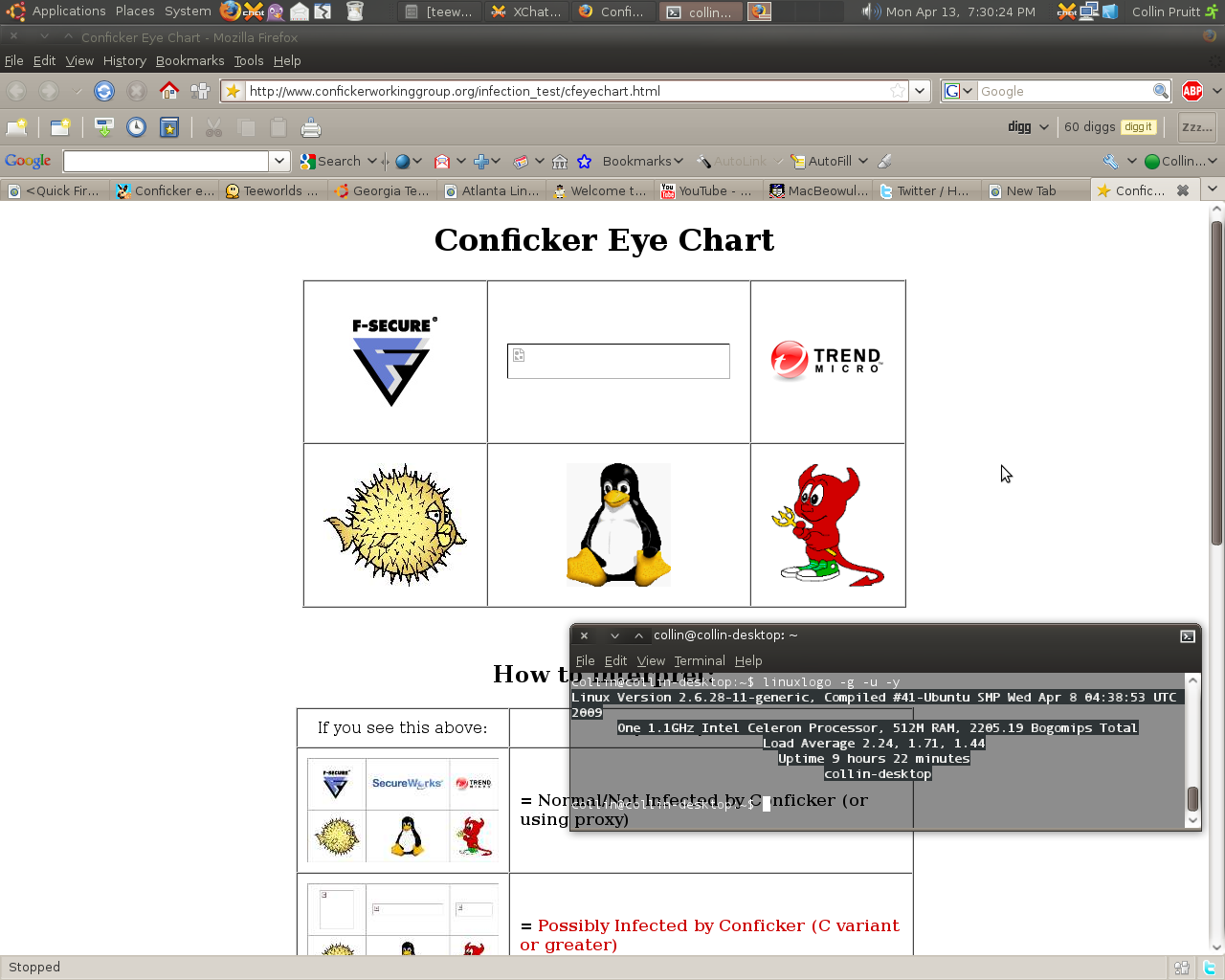Click the Copy icon in toolbar

point(246,127)
